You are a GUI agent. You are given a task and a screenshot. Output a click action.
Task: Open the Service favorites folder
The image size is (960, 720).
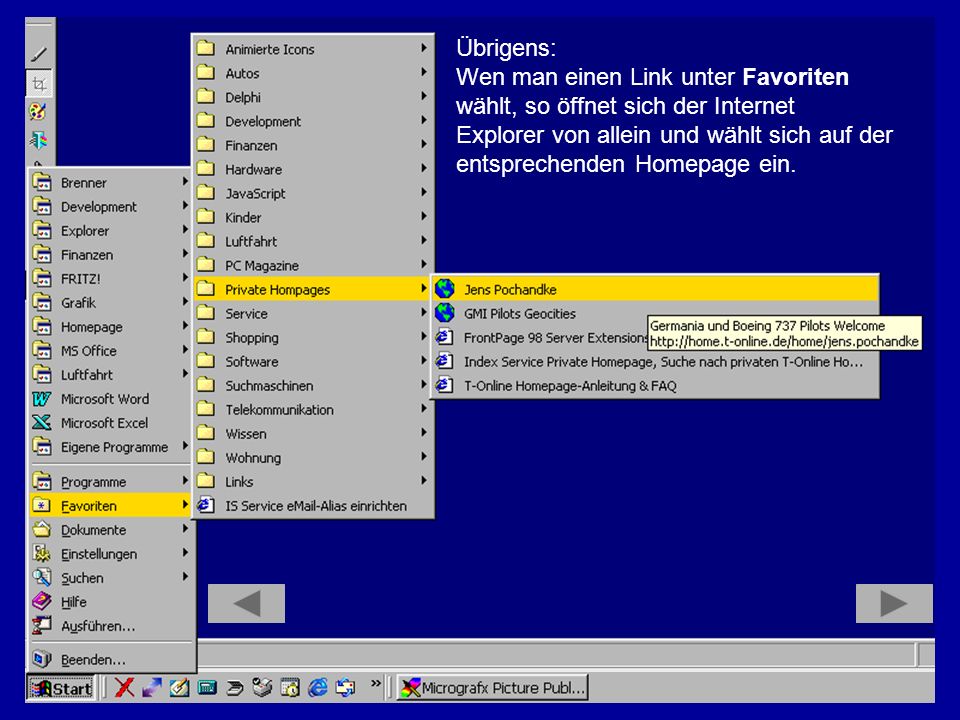click(312, 313)
